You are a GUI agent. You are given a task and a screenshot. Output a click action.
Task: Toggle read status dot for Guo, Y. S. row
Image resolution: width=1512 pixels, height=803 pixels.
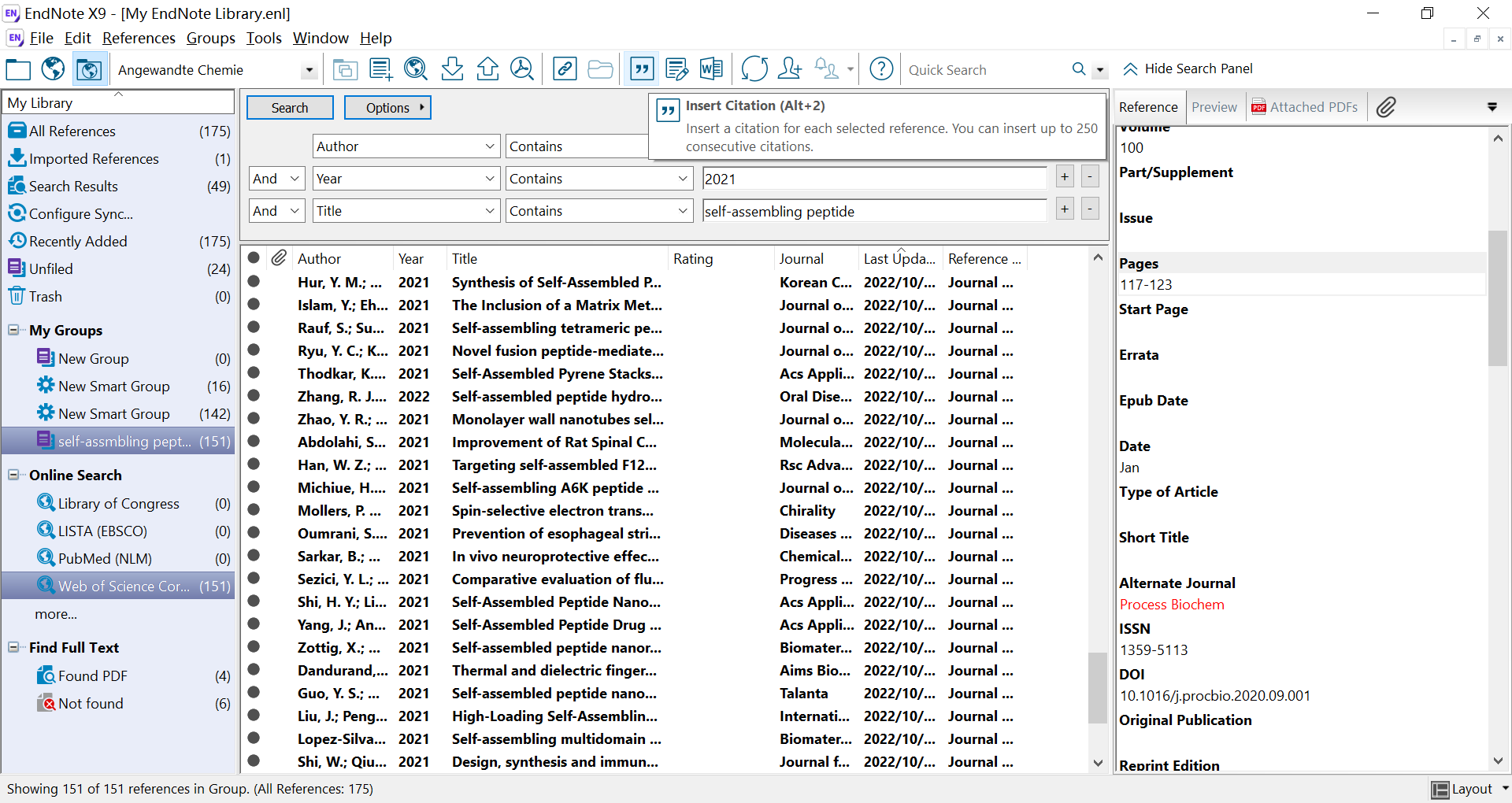pyautogui.click(x=254, y=692)
